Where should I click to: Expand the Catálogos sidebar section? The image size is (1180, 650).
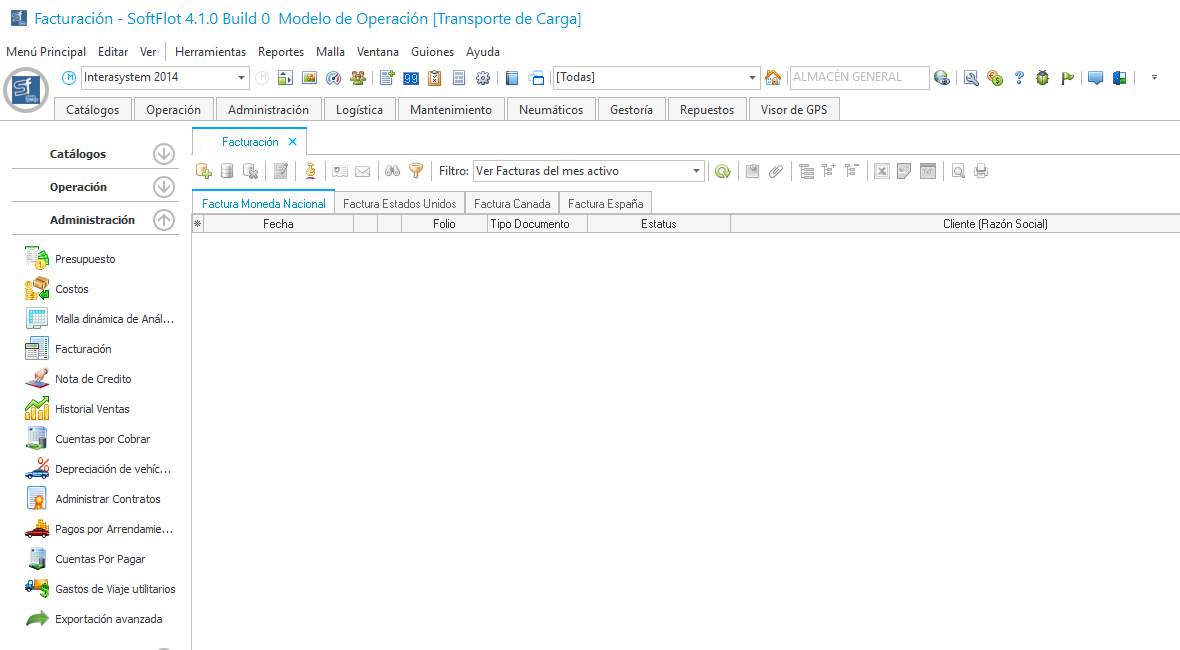tap(164, 154)
